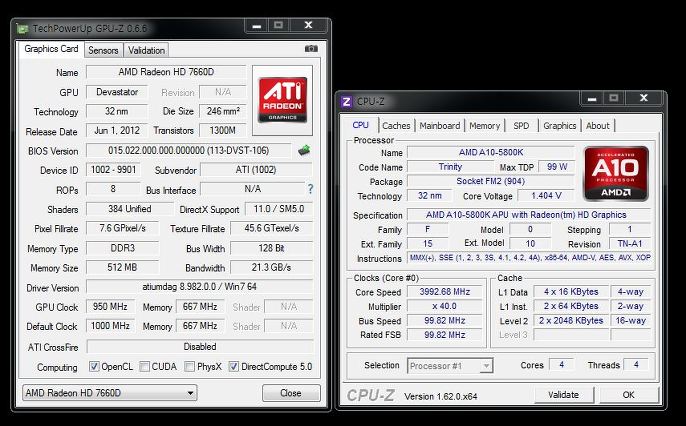The image size is (686, 426).
Task: Click the Default Clock value 1000 MHz
Action: coord(110,326)
